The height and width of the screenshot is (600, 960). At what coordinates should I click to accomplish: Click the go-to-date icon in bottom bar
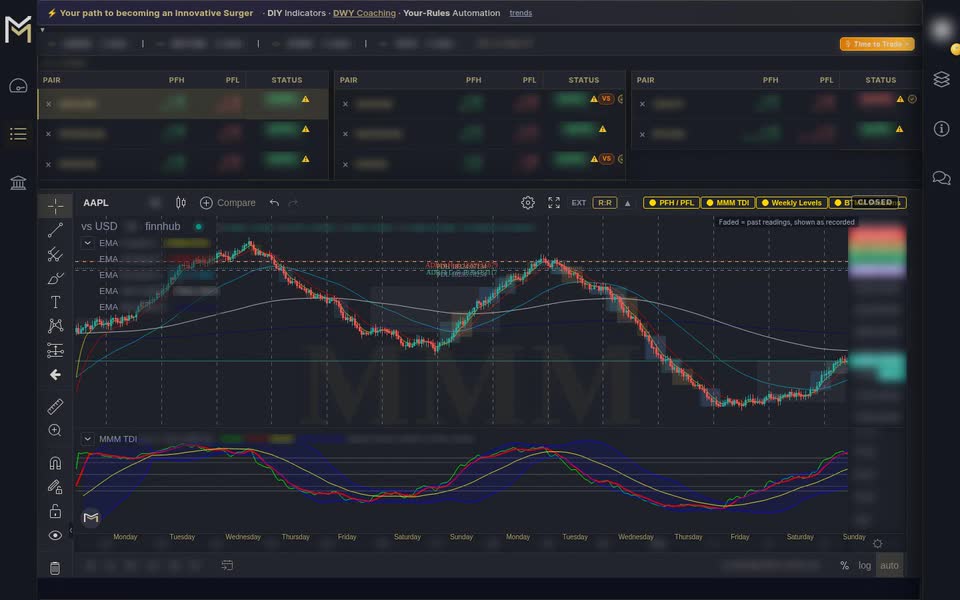point(227,565)
